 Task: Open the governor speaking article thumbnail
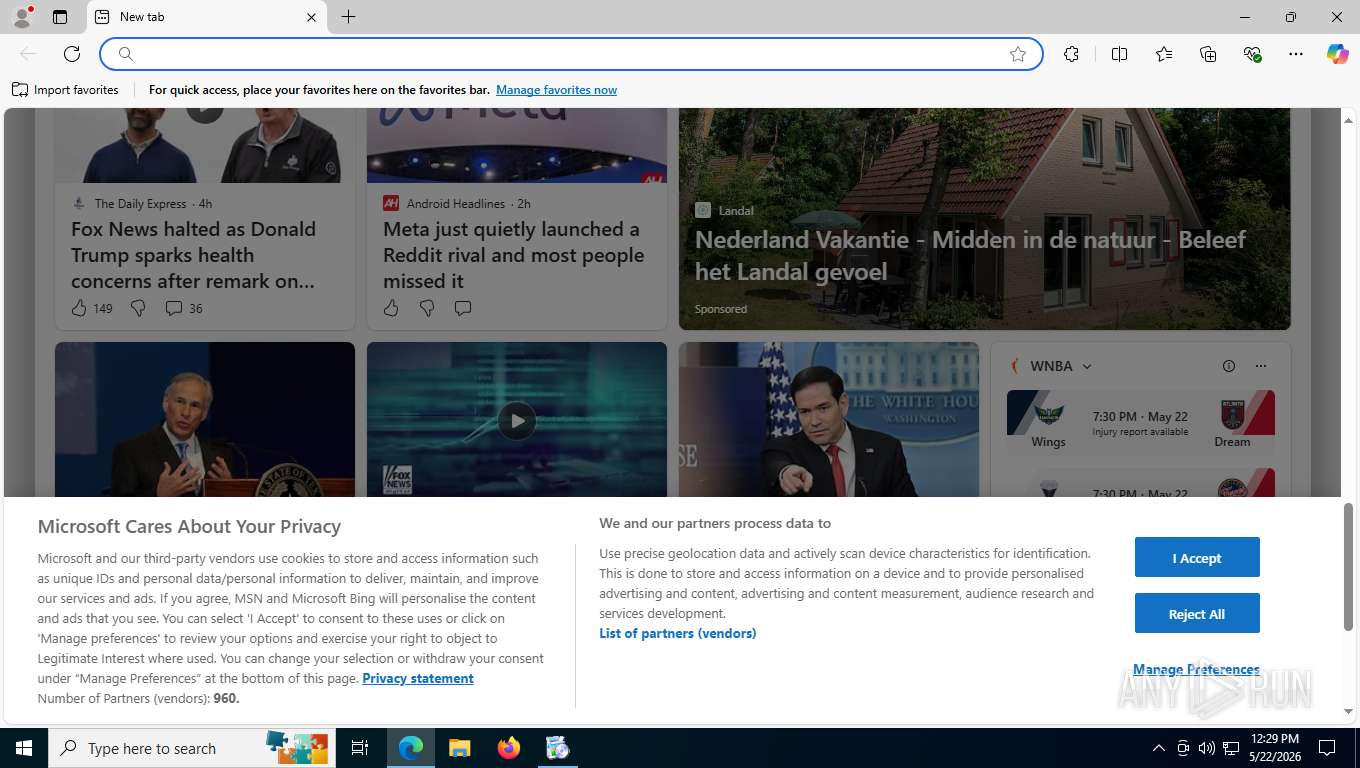(x=205, y=420)
